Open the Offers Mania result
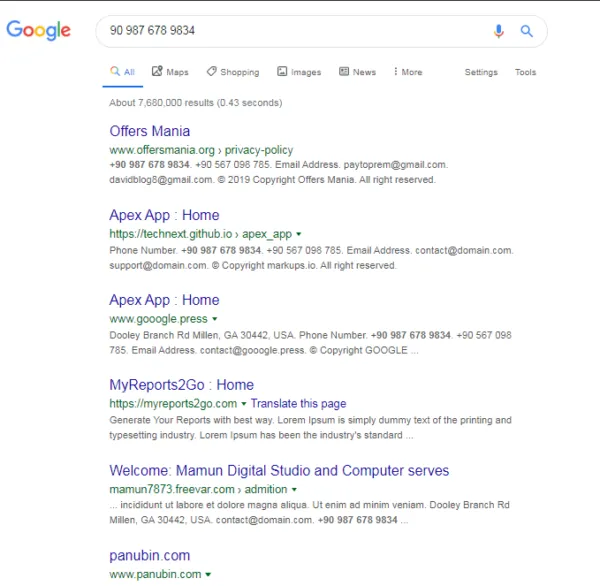The width and height of the screenshot is (600, 586). [150, 131]
